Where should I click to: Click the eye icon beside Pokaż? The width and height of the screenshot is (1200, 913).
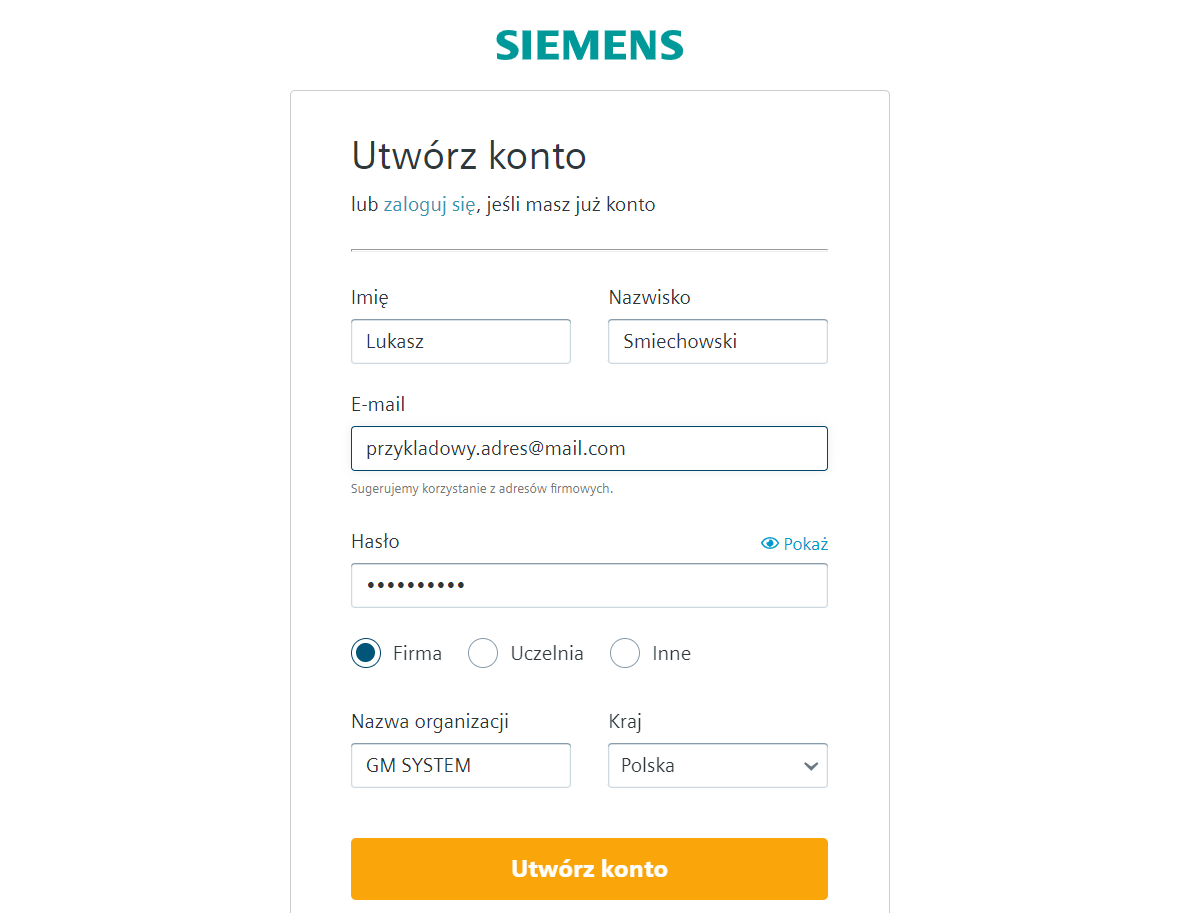click(770, 544)
